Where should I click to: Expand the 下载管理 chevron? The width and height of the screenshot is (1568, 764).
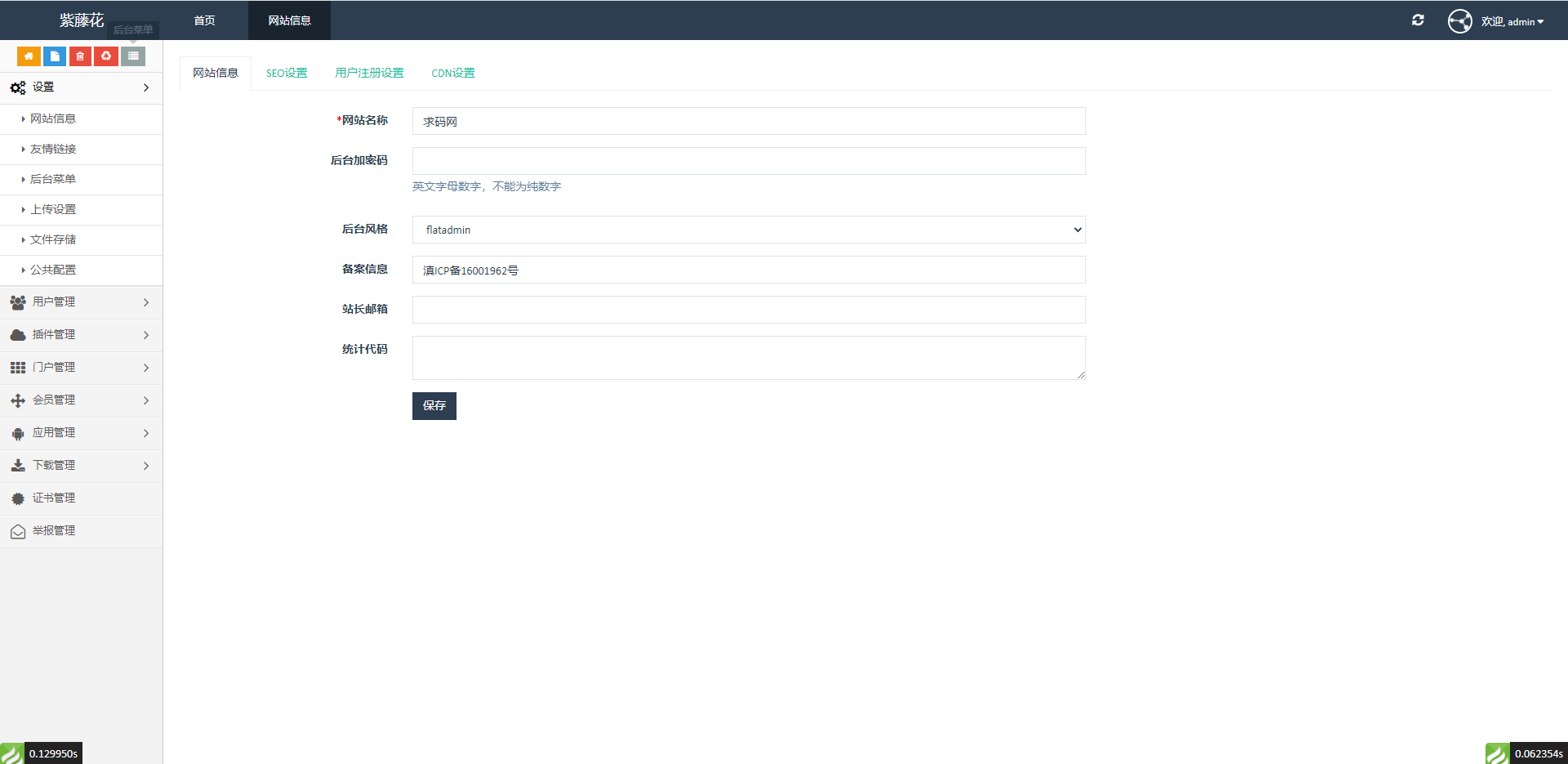coord(146,466)
